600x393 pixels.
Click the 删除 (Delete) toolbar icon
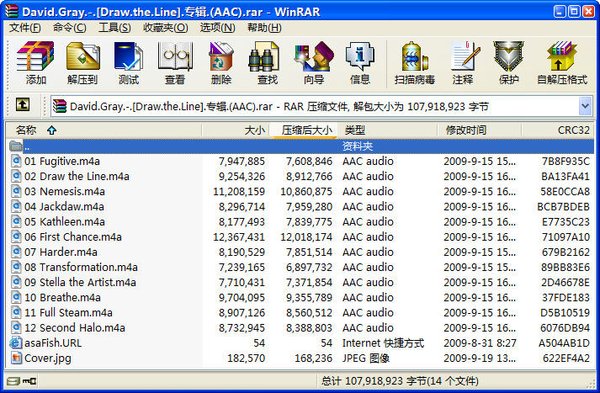point(221,56)
